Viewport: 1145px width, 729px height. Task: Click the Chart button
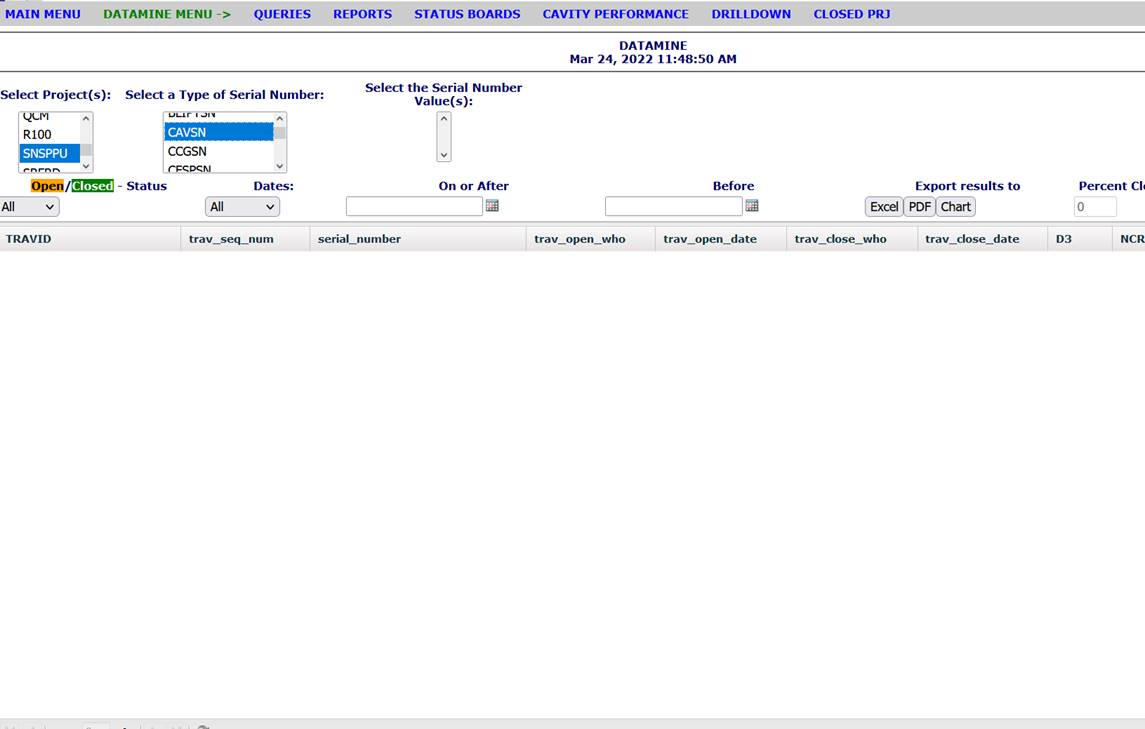point(955,207)
